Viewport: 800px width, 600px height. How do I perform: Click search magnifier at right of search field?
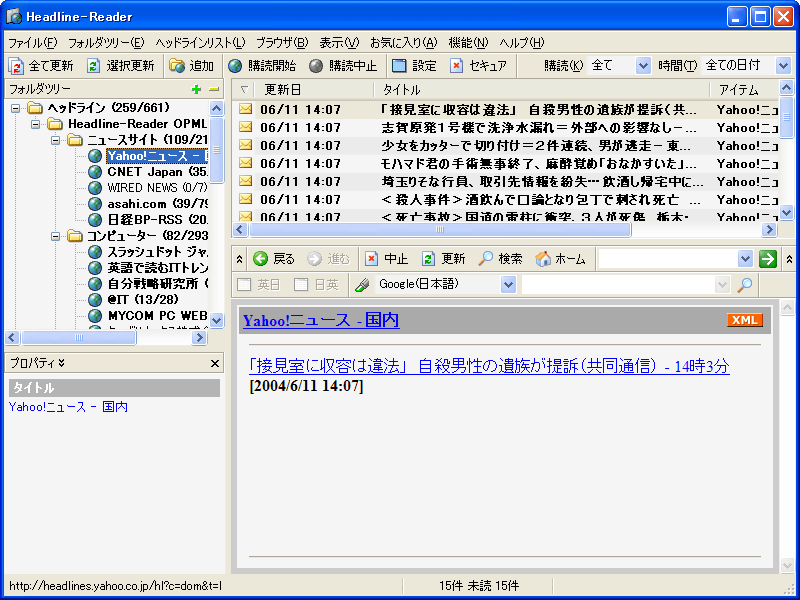[745, 285]
